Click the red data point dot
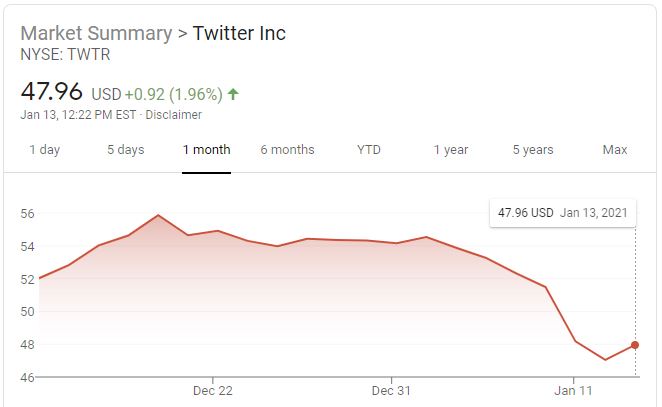The width and height of the screenshot is (662, 407). (x=635, y=345)
